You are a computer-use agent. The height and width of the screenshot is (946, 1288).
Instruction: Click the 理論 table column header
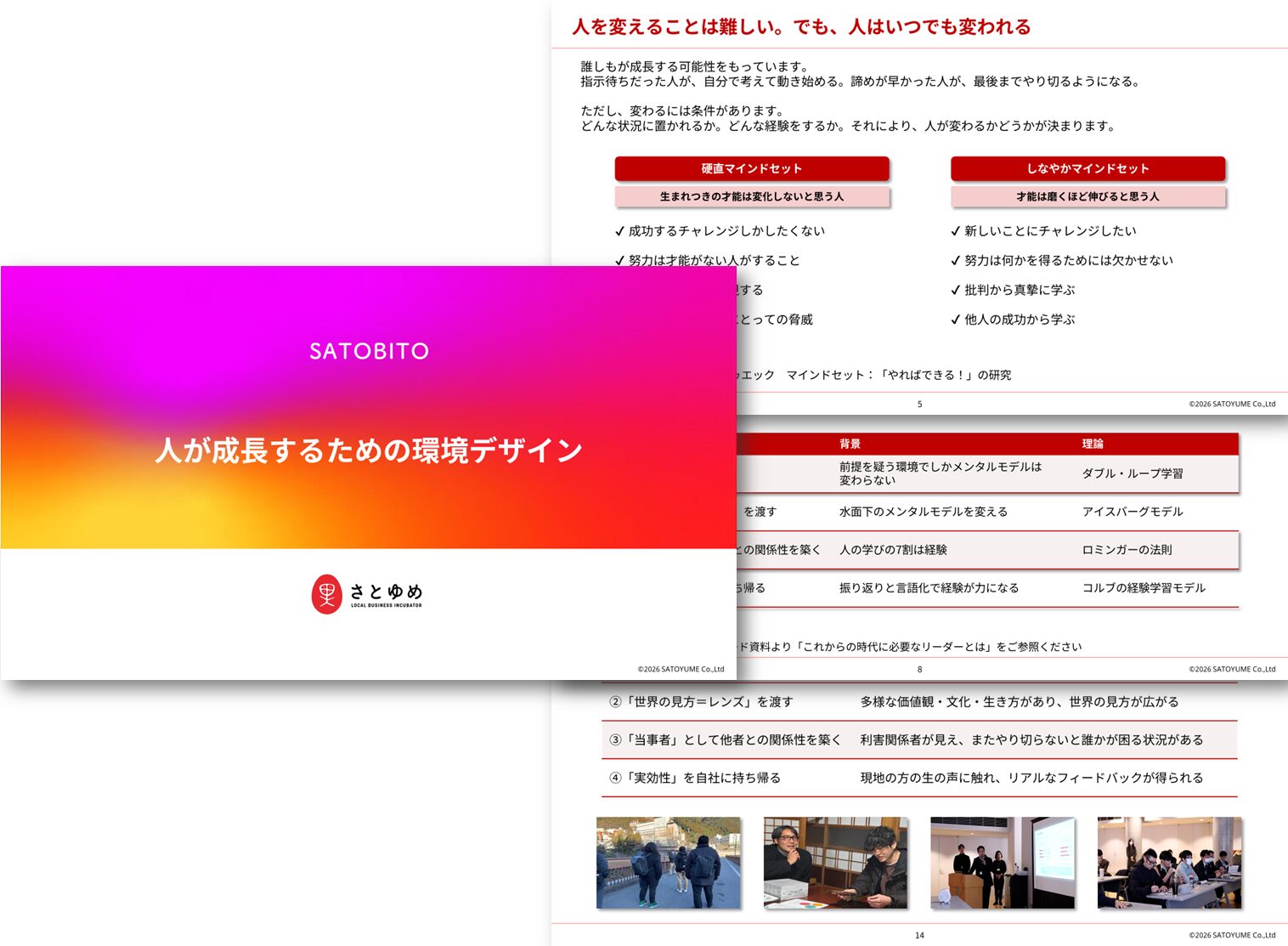1093,444
